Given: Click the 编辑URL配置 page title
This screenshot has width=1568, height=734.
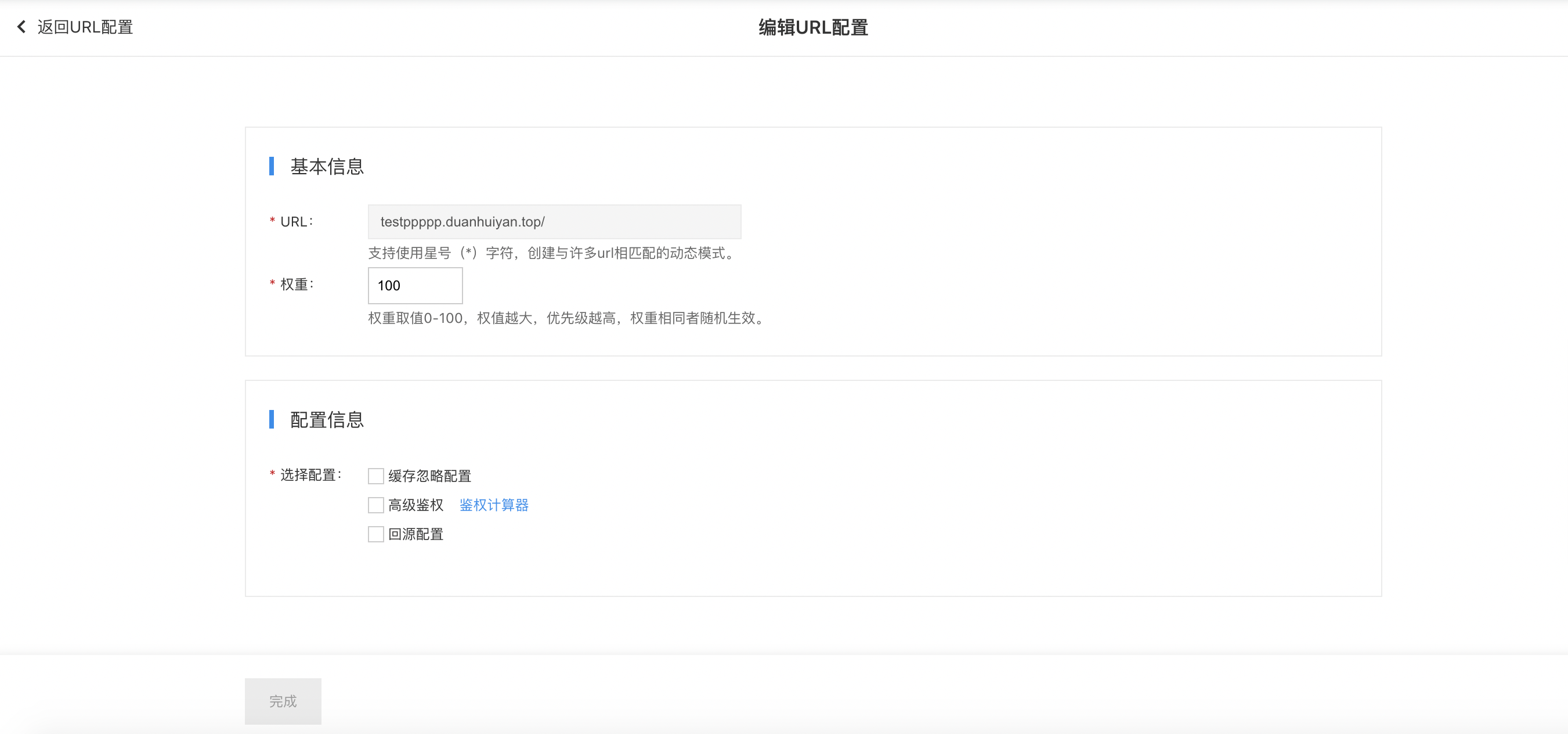Looking at the screenshot, I should [813, 27].
